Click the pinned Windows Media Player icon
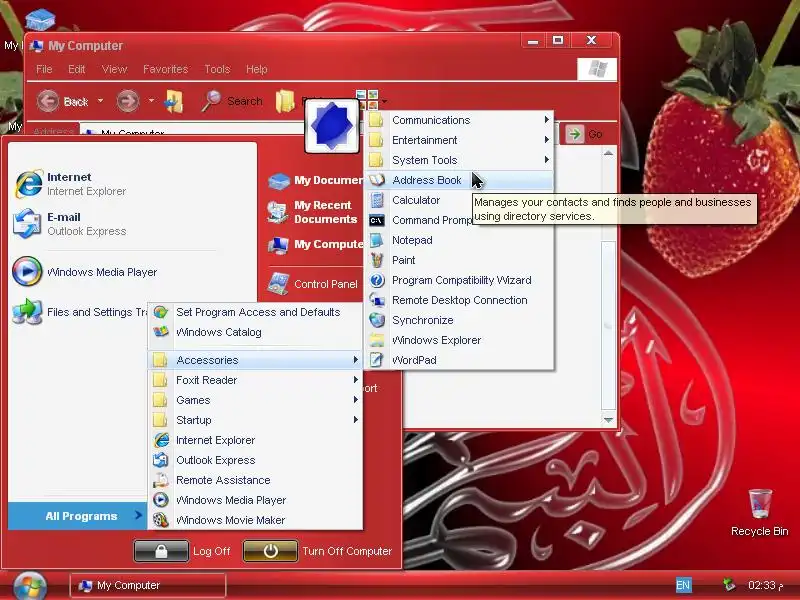 pos(27,271)
